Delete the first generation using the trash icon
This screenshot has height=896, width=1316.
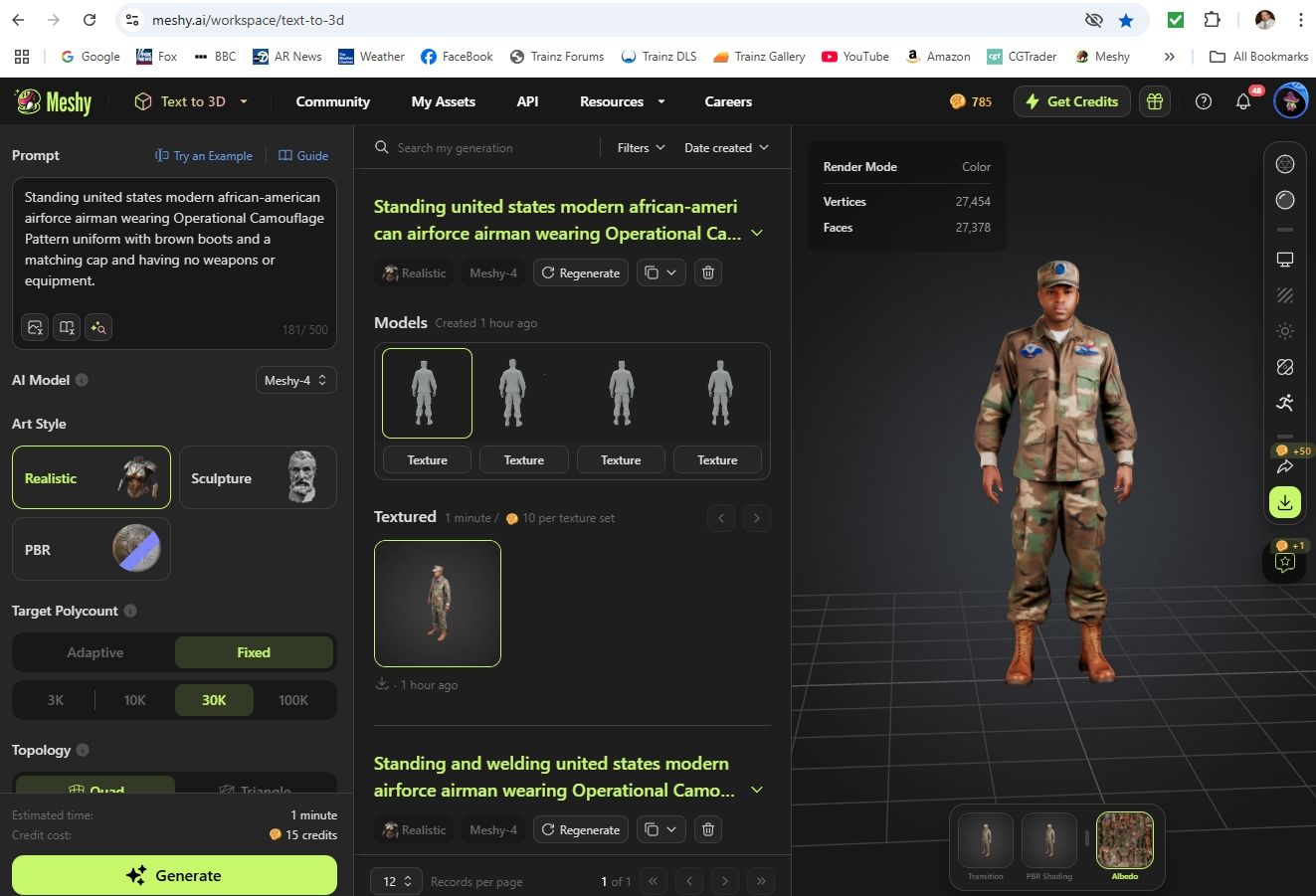[x=707, y=272]
